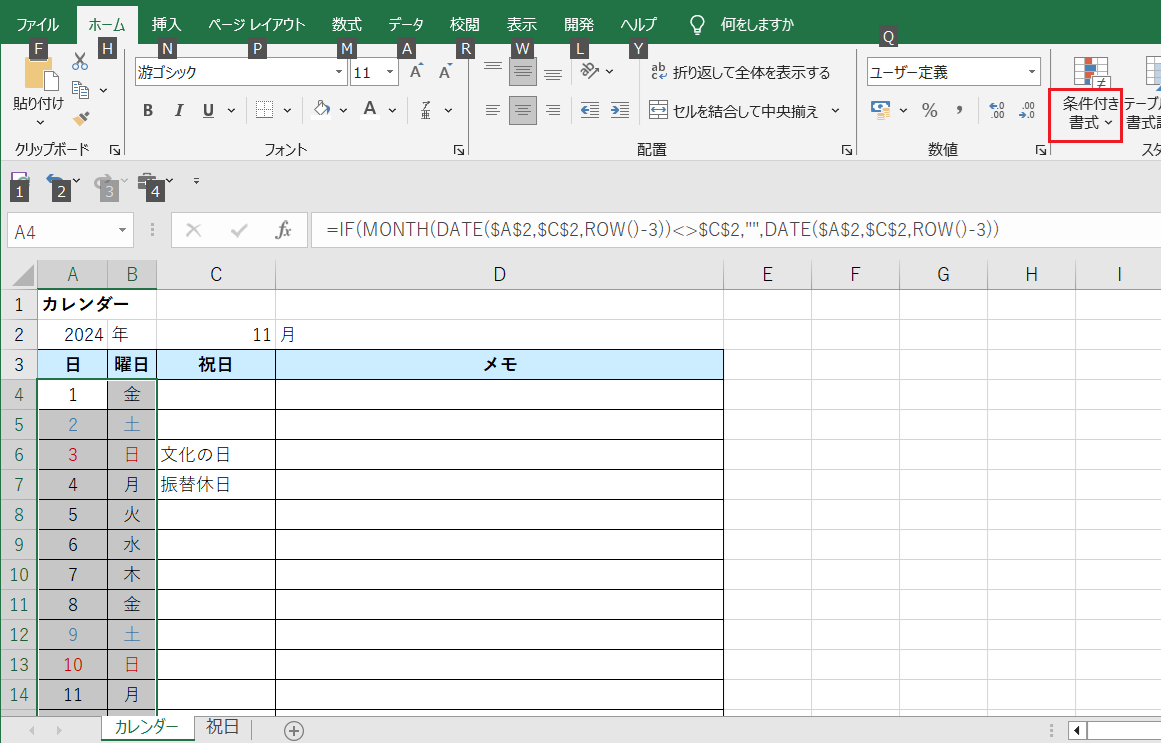Viewport: 1161px width, 743px height.
Task: Open the fill color bucket swatch
Action: [x=321, y=110]
